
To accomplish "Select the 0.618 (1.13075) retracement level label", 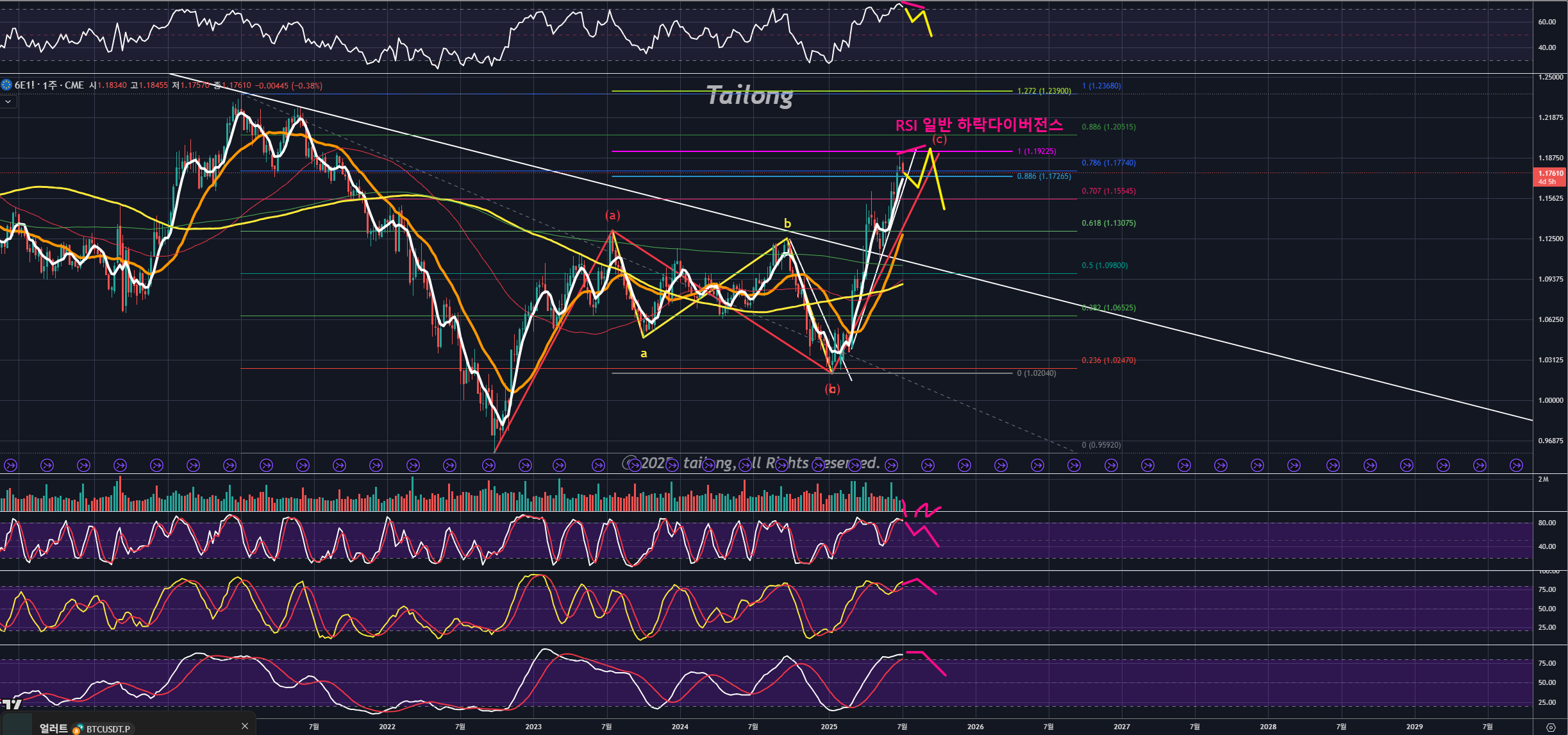I will point(1108,223).
